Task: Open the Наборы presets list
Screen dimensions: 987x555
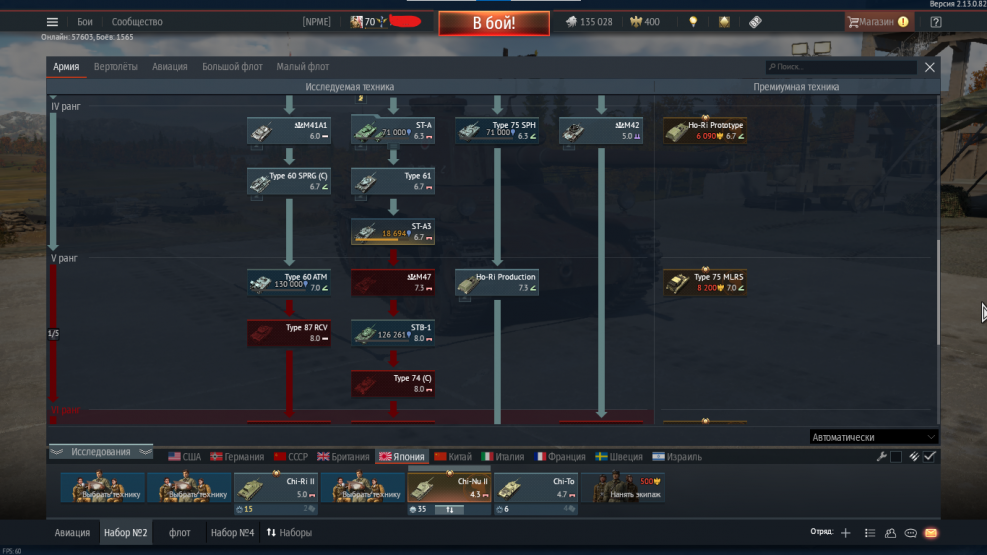Action: click(x=289, y=533)
